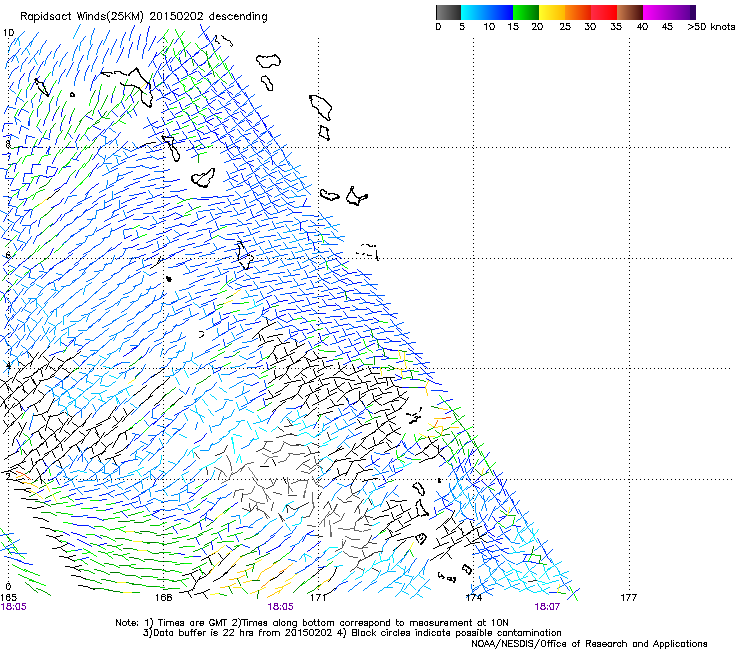740x650 pixels.
Task: Click the purple '18:07' time label
Action: [547, 607]
